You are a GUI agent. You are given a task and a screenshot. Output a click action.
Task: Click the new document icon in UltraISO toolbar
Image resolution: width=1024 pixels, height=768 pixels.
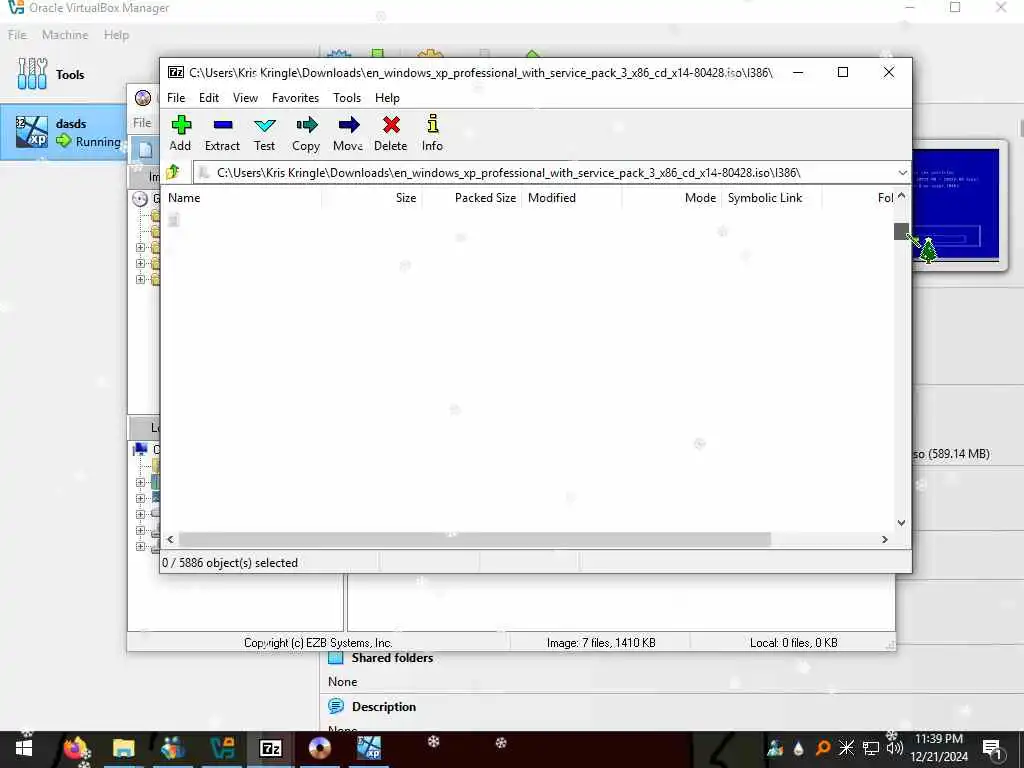pos(145,150)
